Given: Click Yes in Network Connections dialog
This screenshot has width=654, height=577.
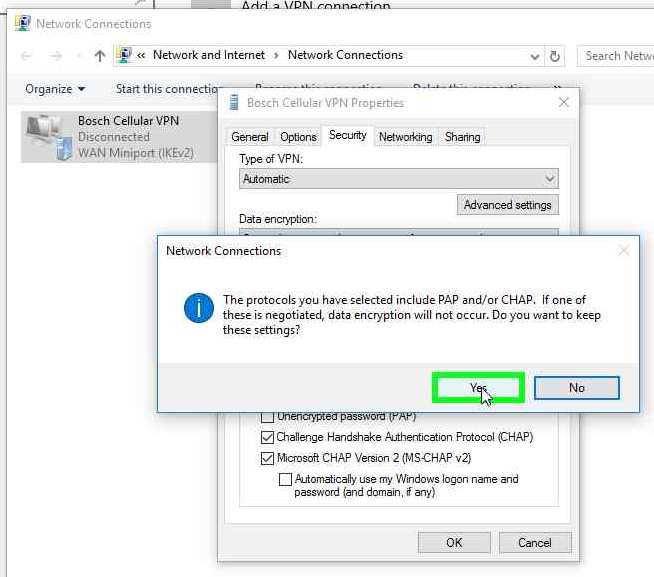Looking at the screenshot, I should (478, 388).
